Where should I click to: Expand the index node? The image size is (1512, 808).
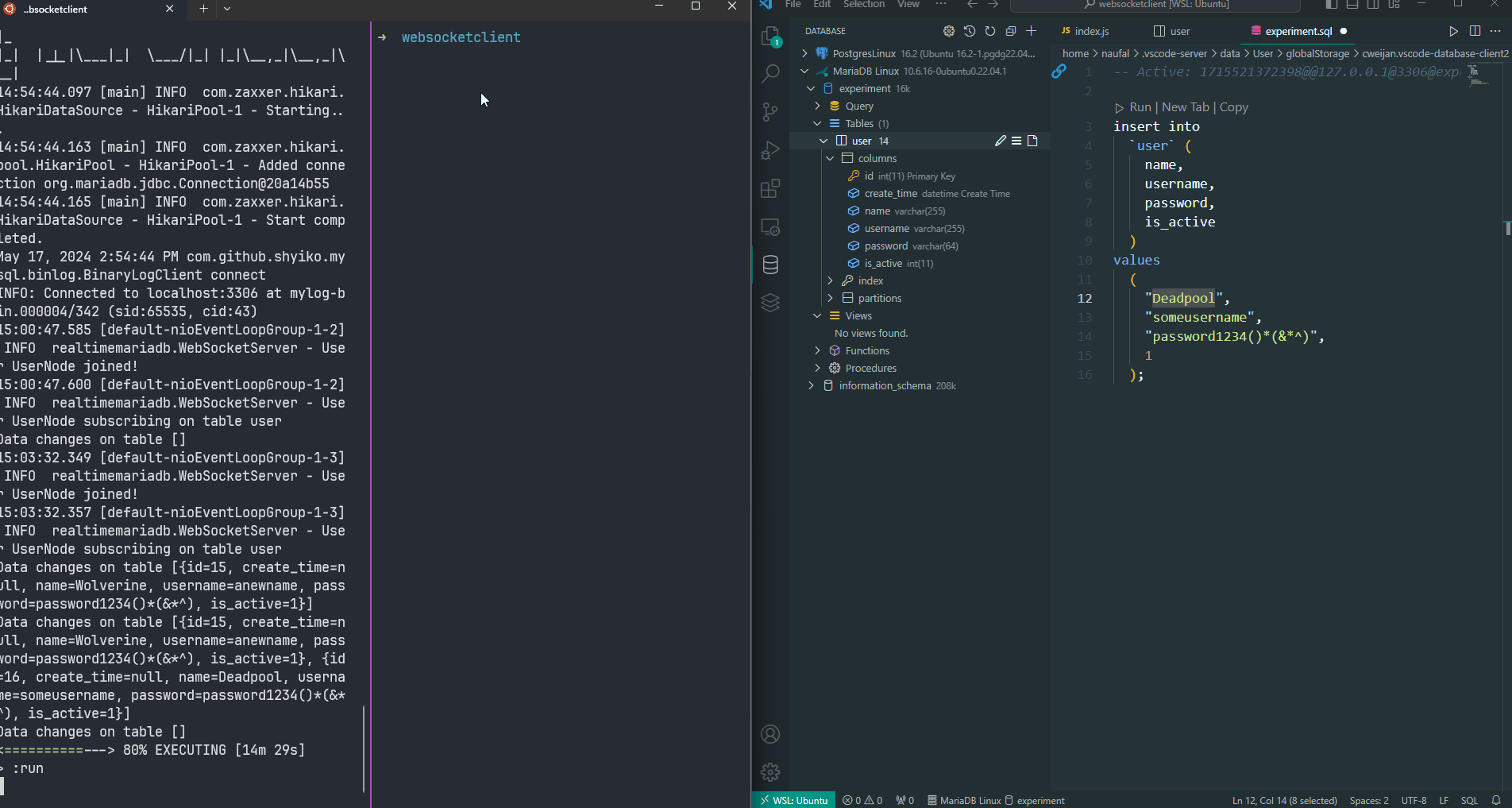(x=830, y=280)
